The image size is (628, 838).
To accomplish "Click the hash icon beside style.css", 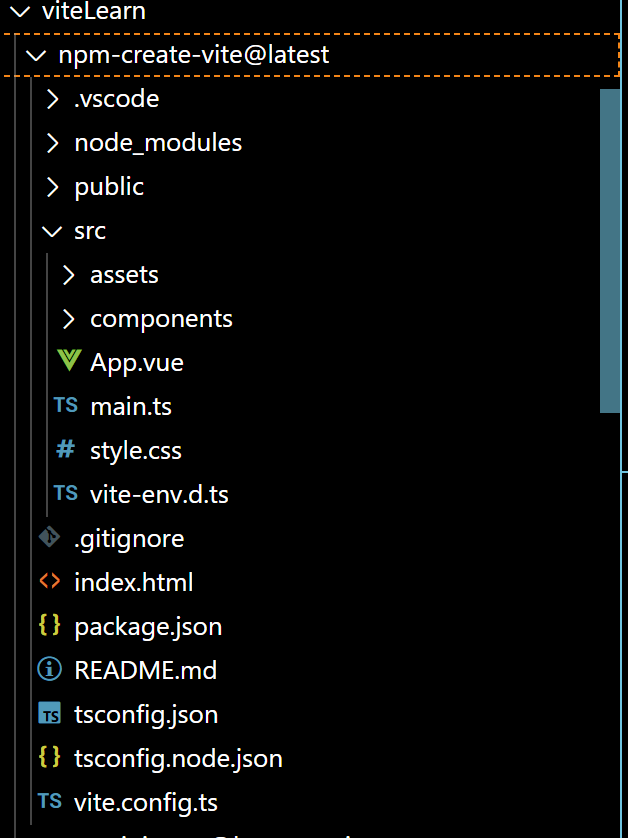I will tap(66, 449).
